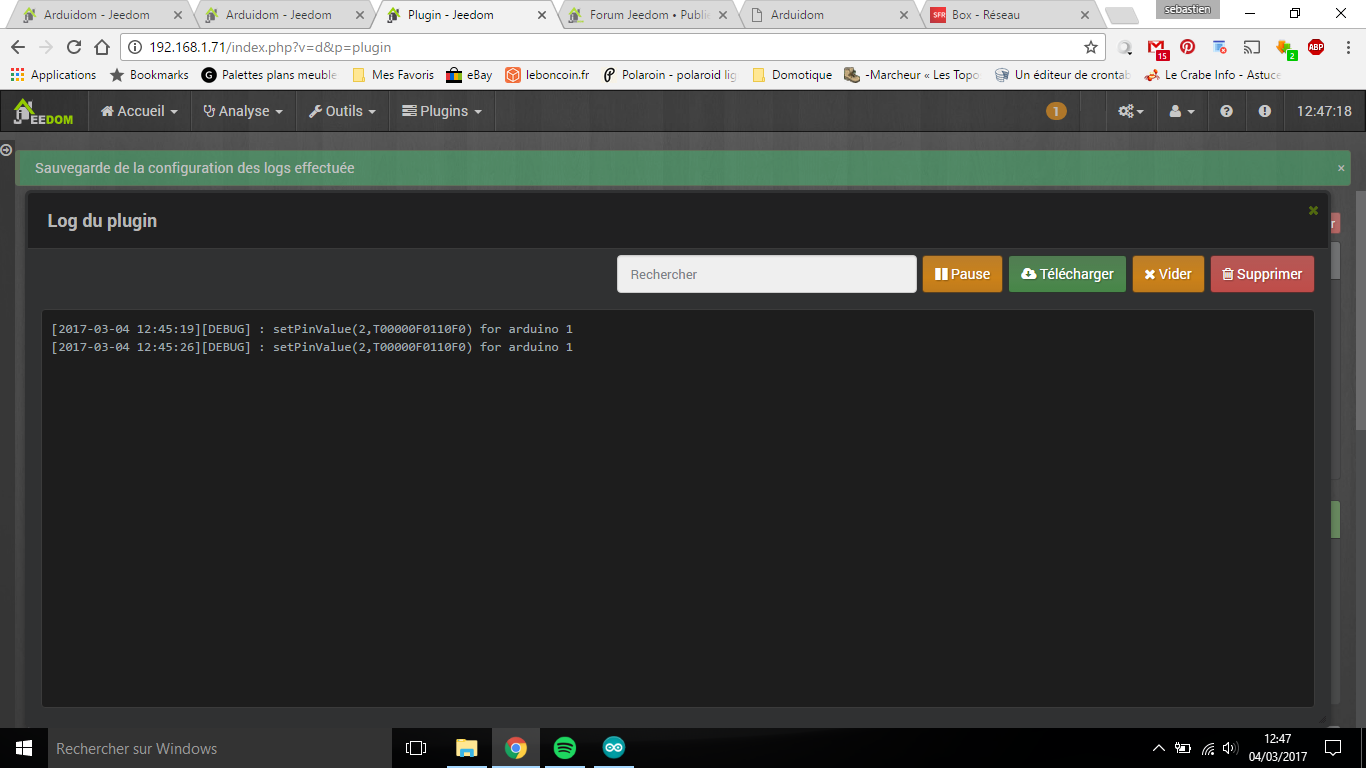Open Spotify from the taskbar

564,748
